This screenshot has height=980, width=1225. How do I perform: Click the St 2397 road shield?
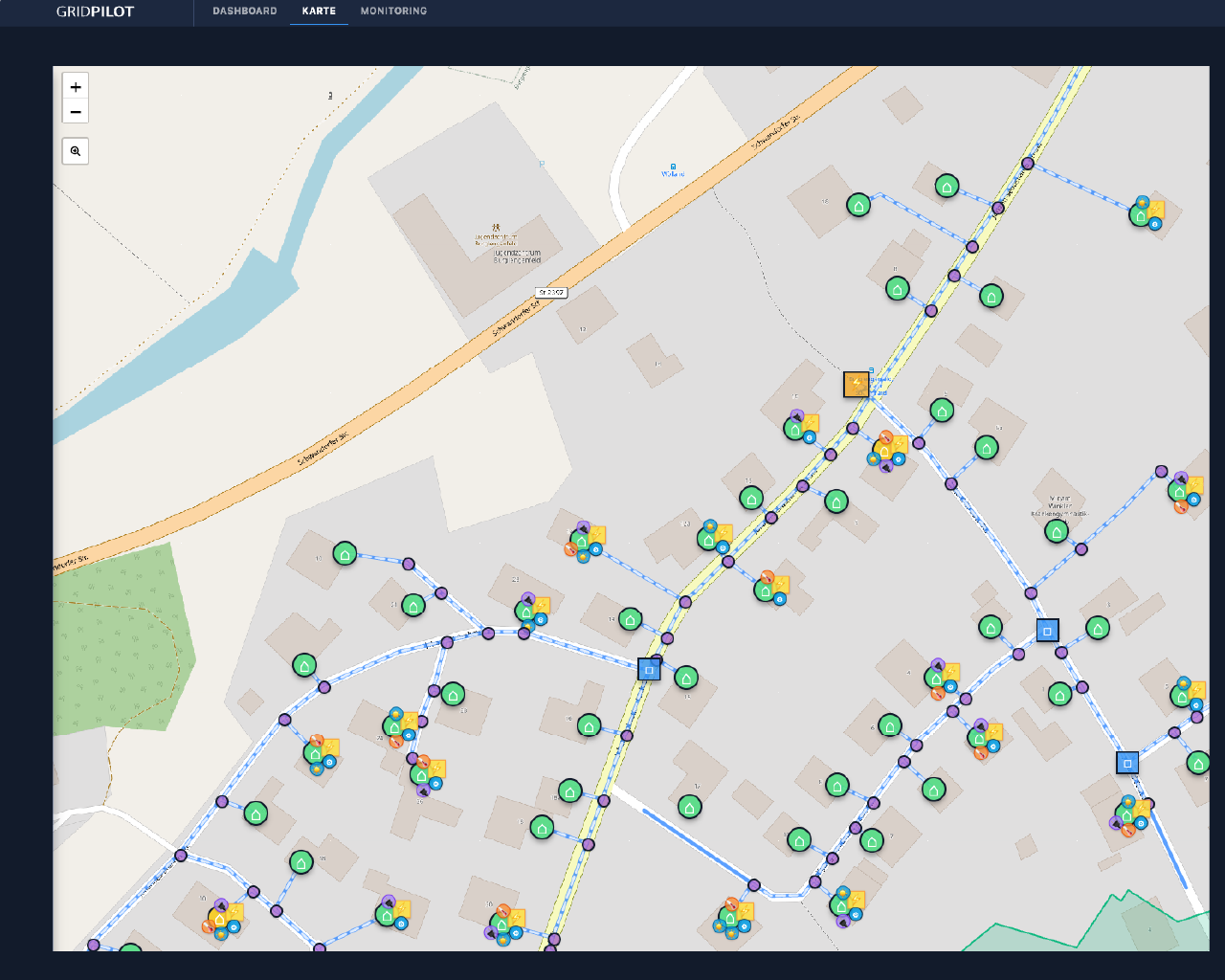pyautogui.click(x=552, y=293)
